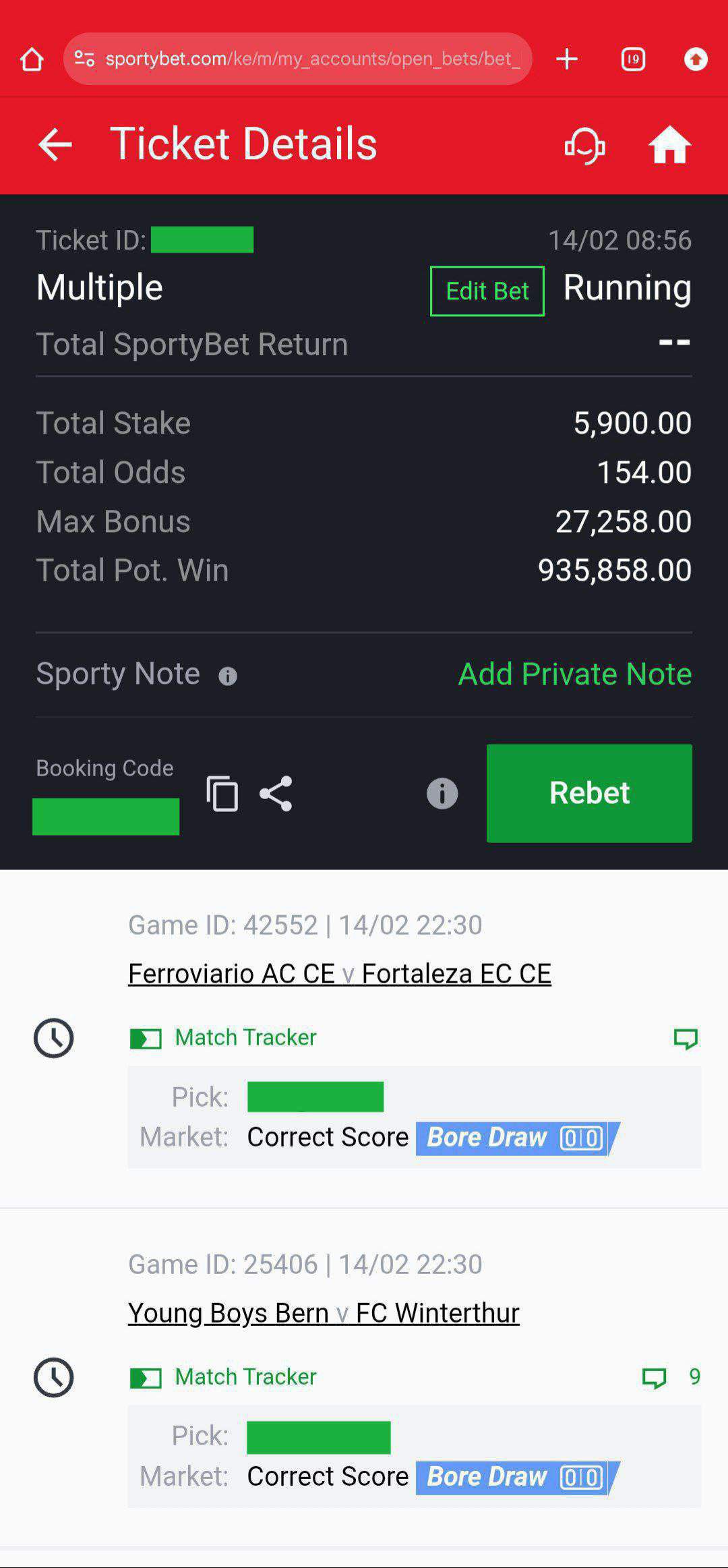This screenshot has width=728, height=1568.
Task: Focus the sportybet.com address bar
Action: pos(310,59)
